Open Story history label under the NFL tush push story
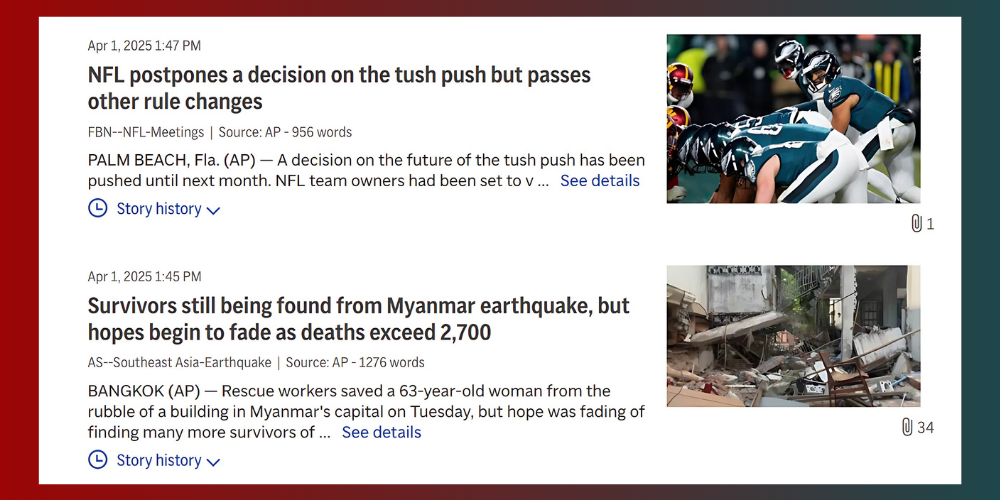1000x500 pixels. click(159, 209)
